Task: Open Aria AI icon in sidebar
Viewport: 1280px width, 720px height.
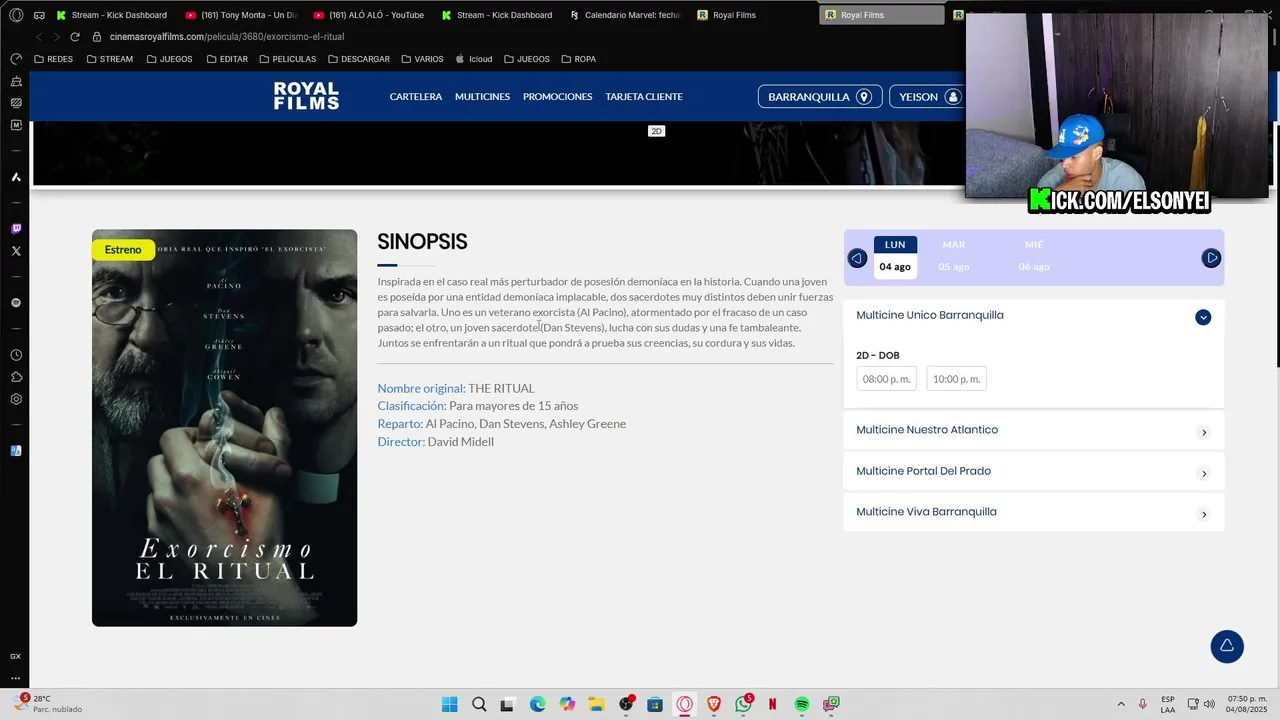Action: tap(16, 177)
